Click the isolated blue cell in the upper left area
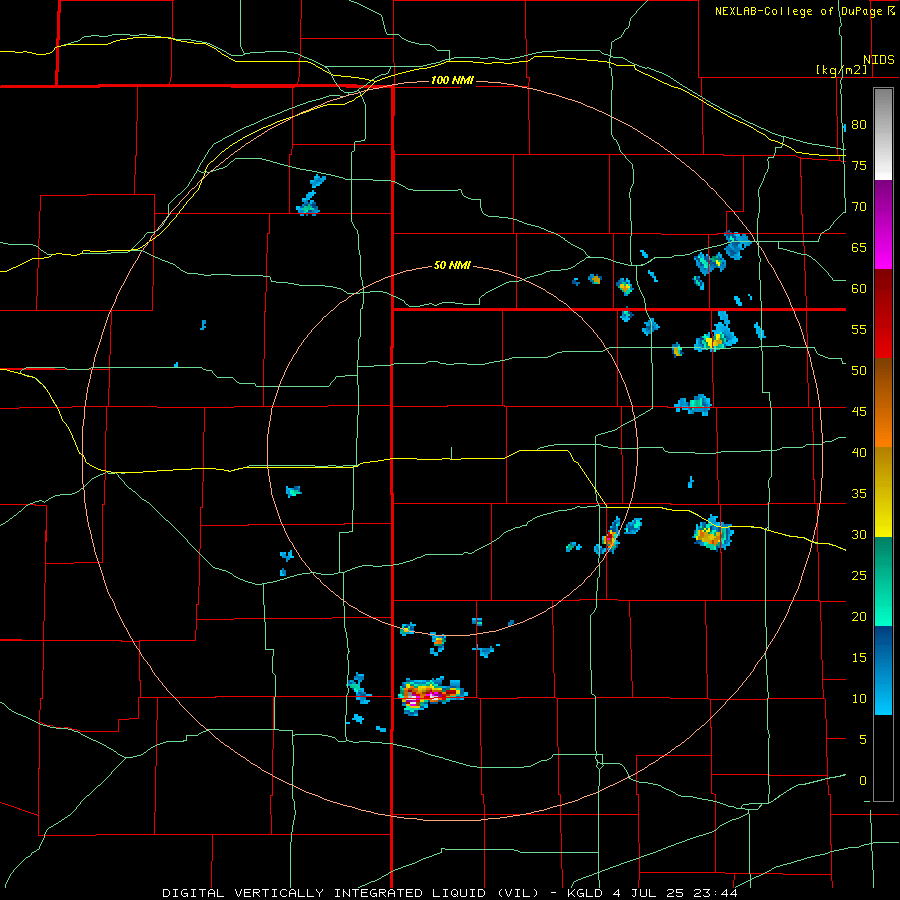900x900 pixels. pyautogui.click(x=310, y=196)
